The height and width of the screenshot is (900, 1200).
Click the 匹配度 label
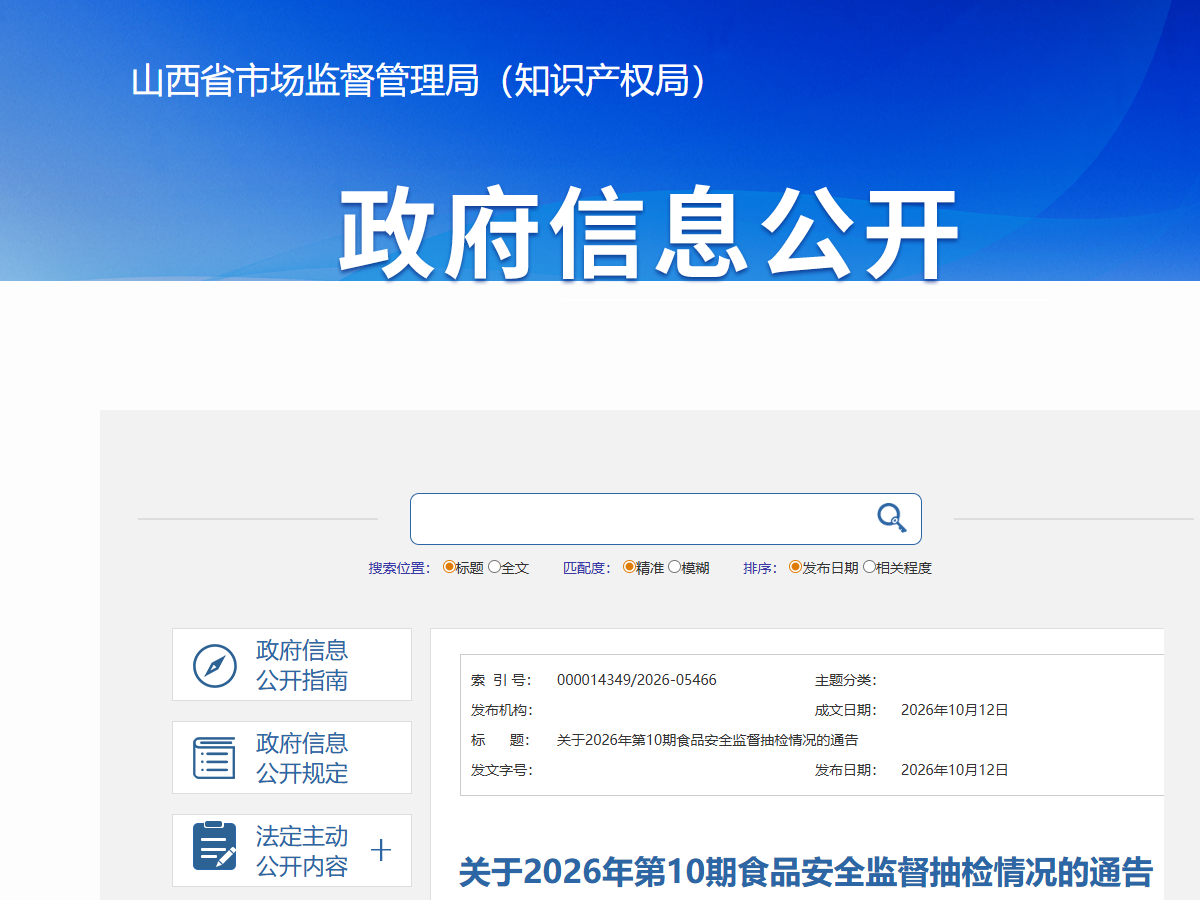click(586, 568)
